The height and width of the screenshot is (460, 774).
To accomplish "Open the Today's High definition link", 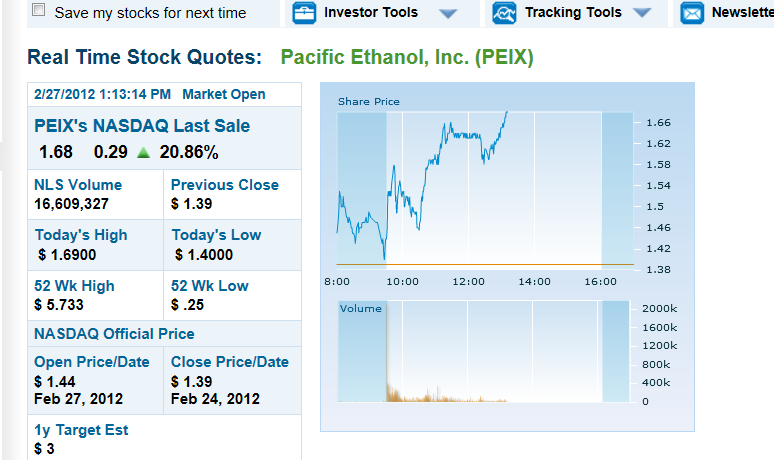I will pyautogui.click(x=81, y=235).
